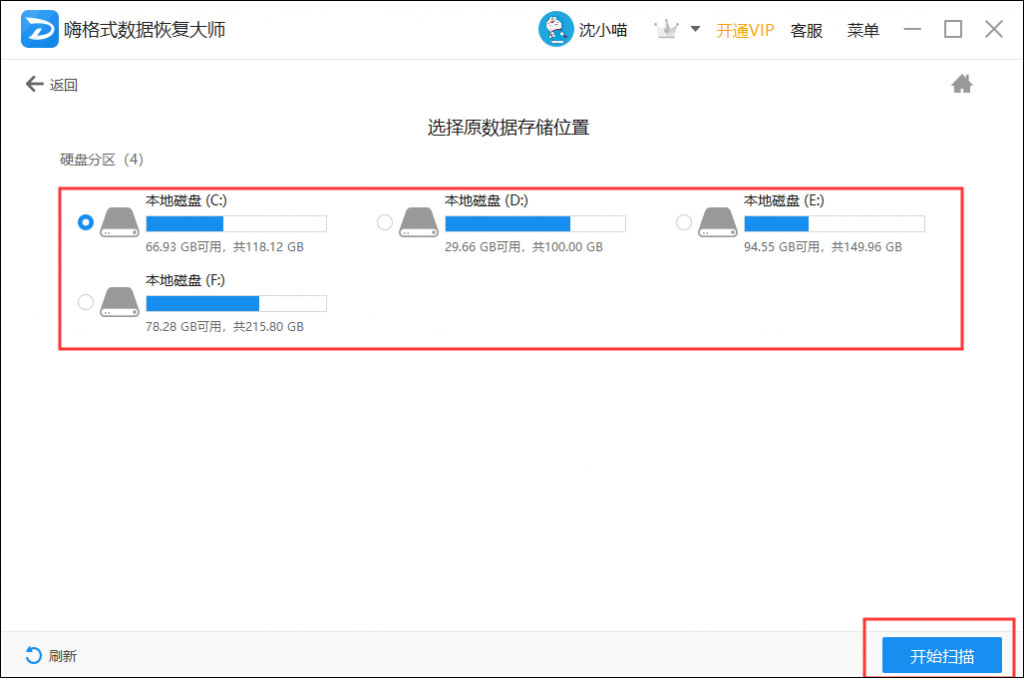Open the 客服 customer service panel
1024x678 pixels.
pyautogui.click(x=806, y=29)
